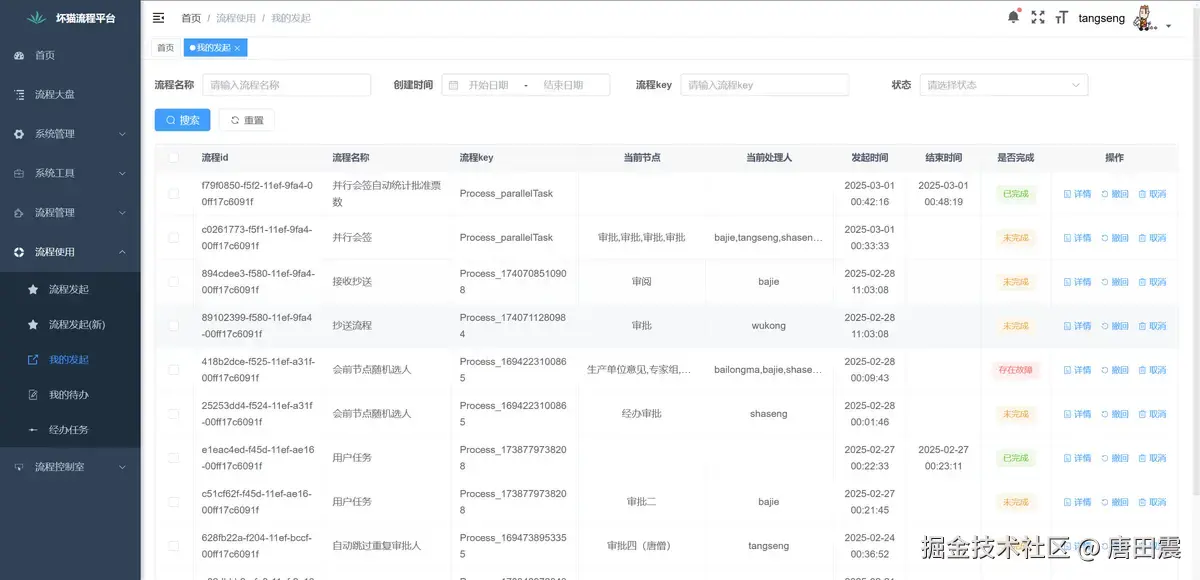
Task: Click 取消 for the row with id c0261773
Action: [x=1152, y=238]
